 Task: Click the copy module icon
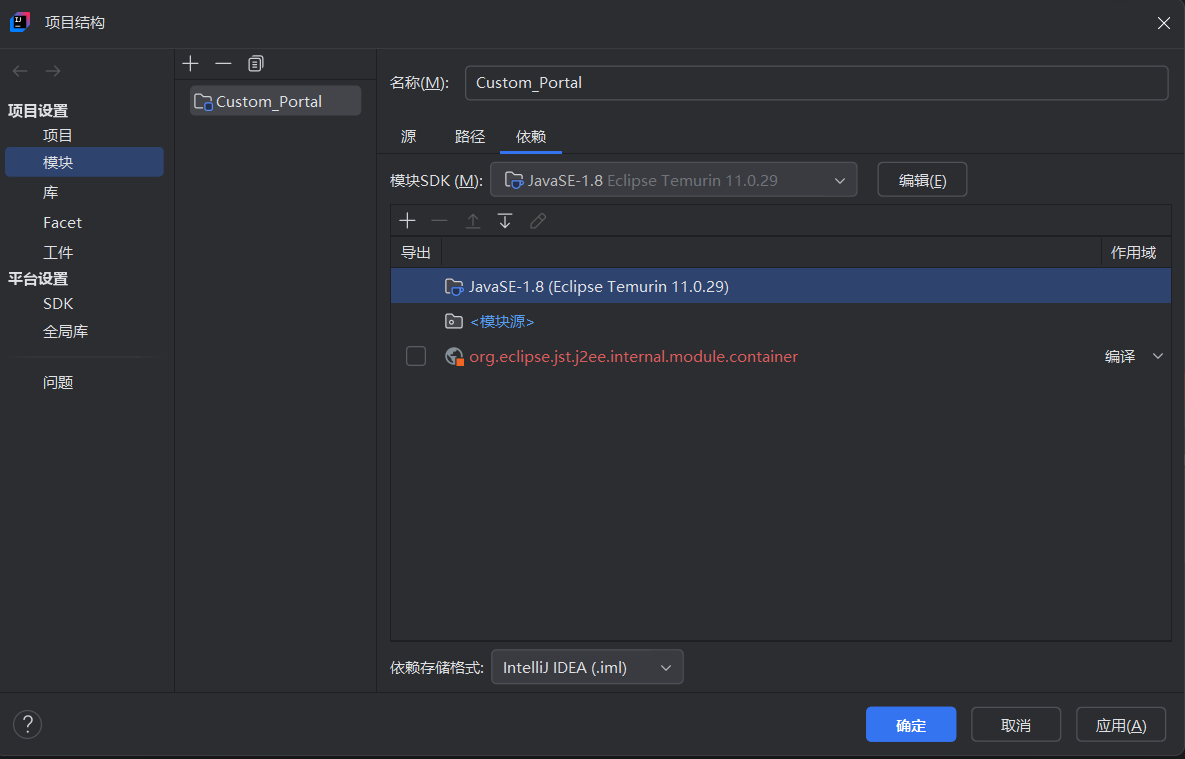pyautogui.click(x=256, y=63)
